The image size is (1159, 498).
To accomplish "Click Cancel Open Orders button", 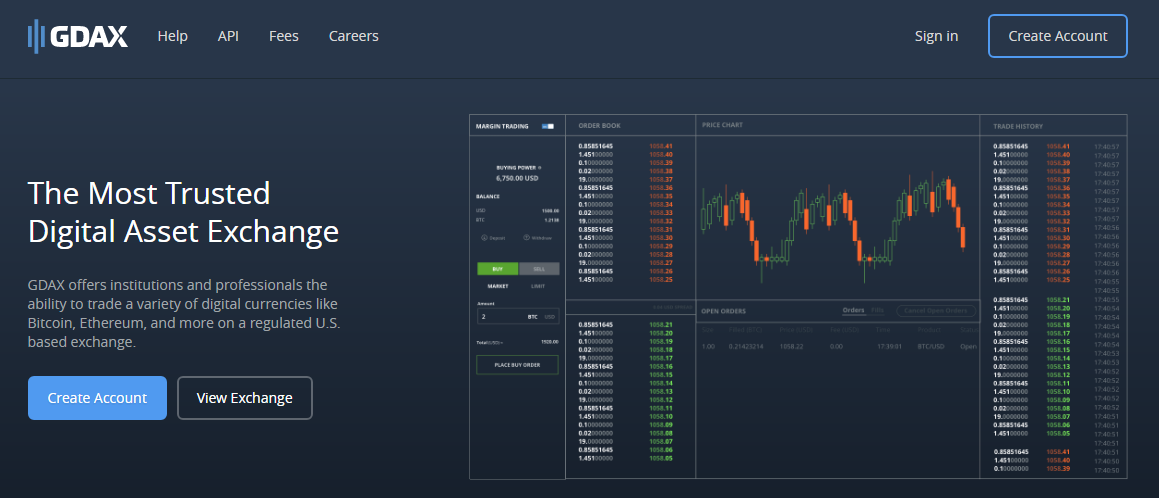I will tap(935, 311).
